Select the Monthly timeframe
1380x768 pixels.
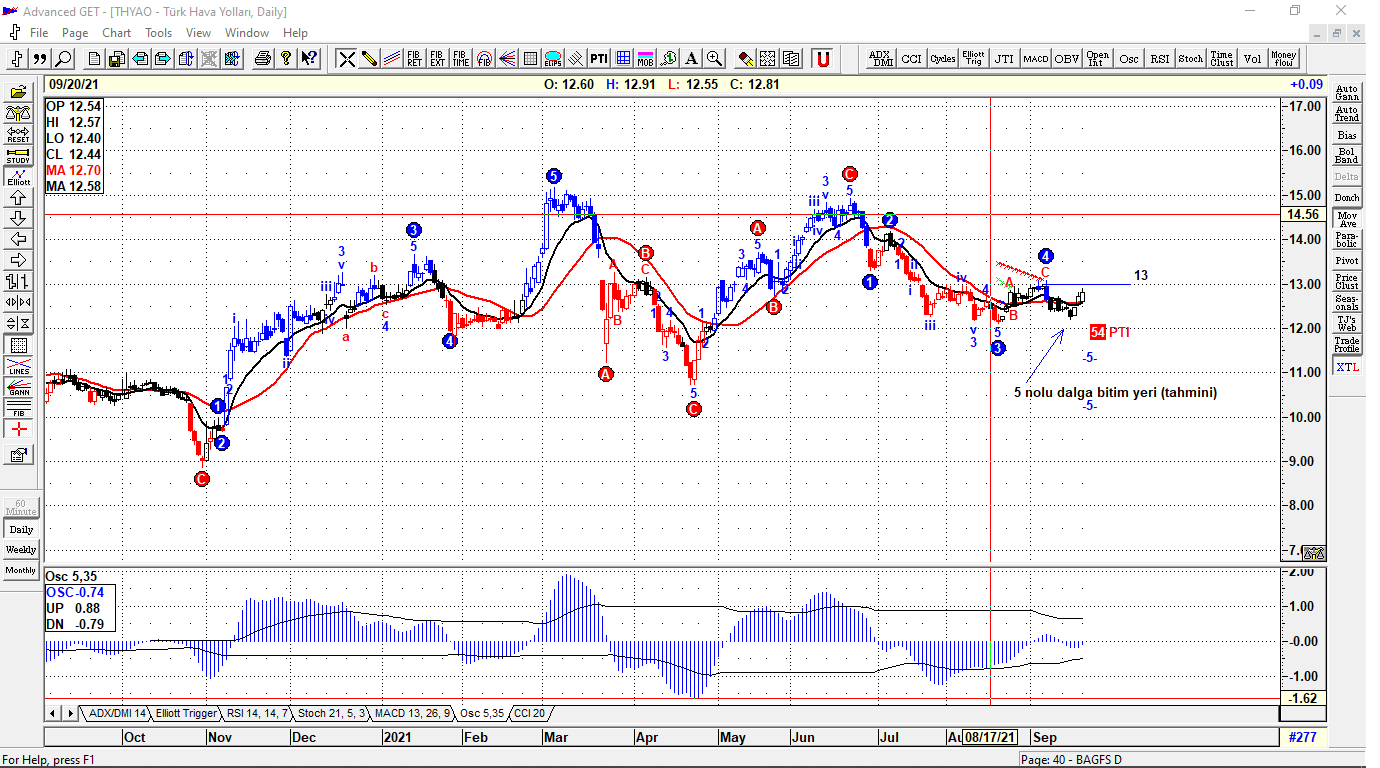click(21, 570)
